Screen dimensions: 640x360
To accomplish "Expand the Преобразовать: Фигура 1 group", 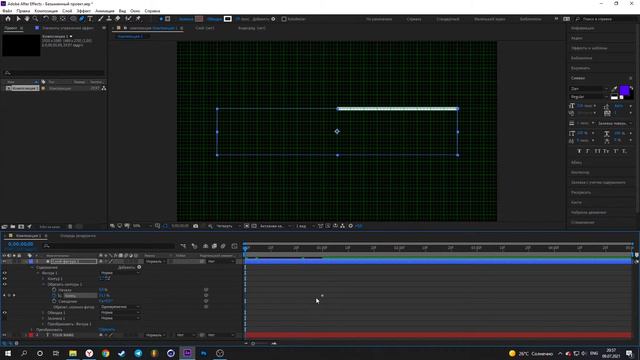I will 44,324.
